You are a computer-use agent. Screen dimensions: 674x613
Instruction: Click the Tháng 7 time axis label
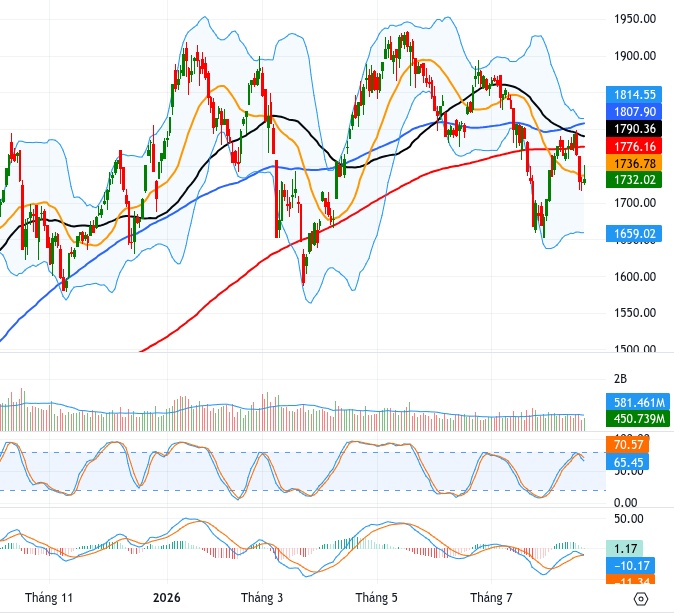491,598
